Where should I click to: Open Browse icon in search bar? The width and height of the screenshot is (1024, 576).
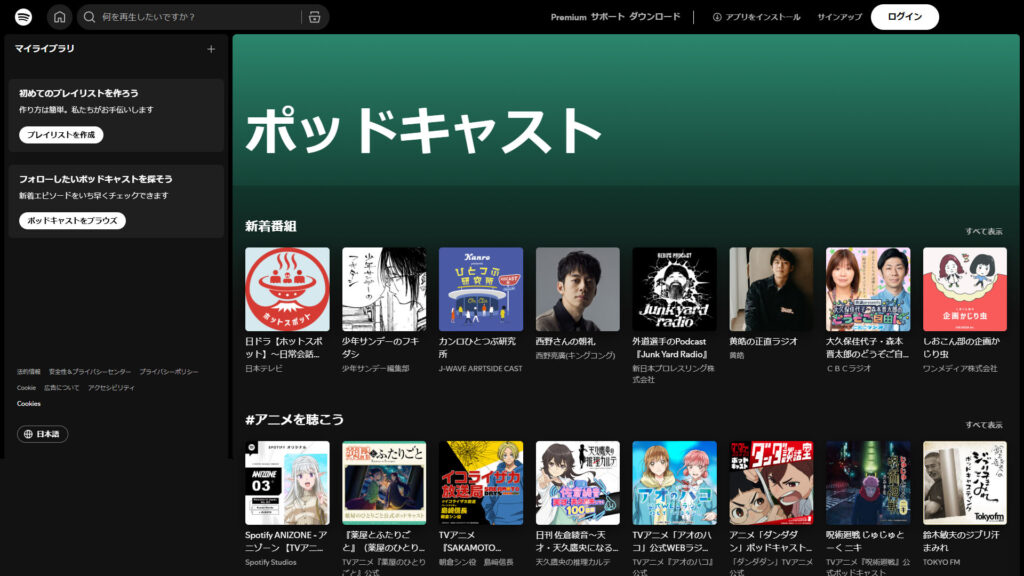(314, 17)
